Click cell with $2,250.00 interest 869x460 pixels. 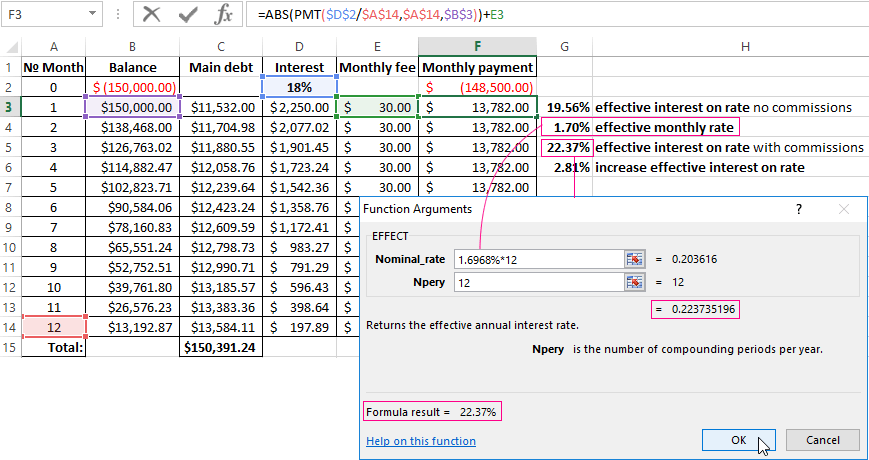(299, 108)
